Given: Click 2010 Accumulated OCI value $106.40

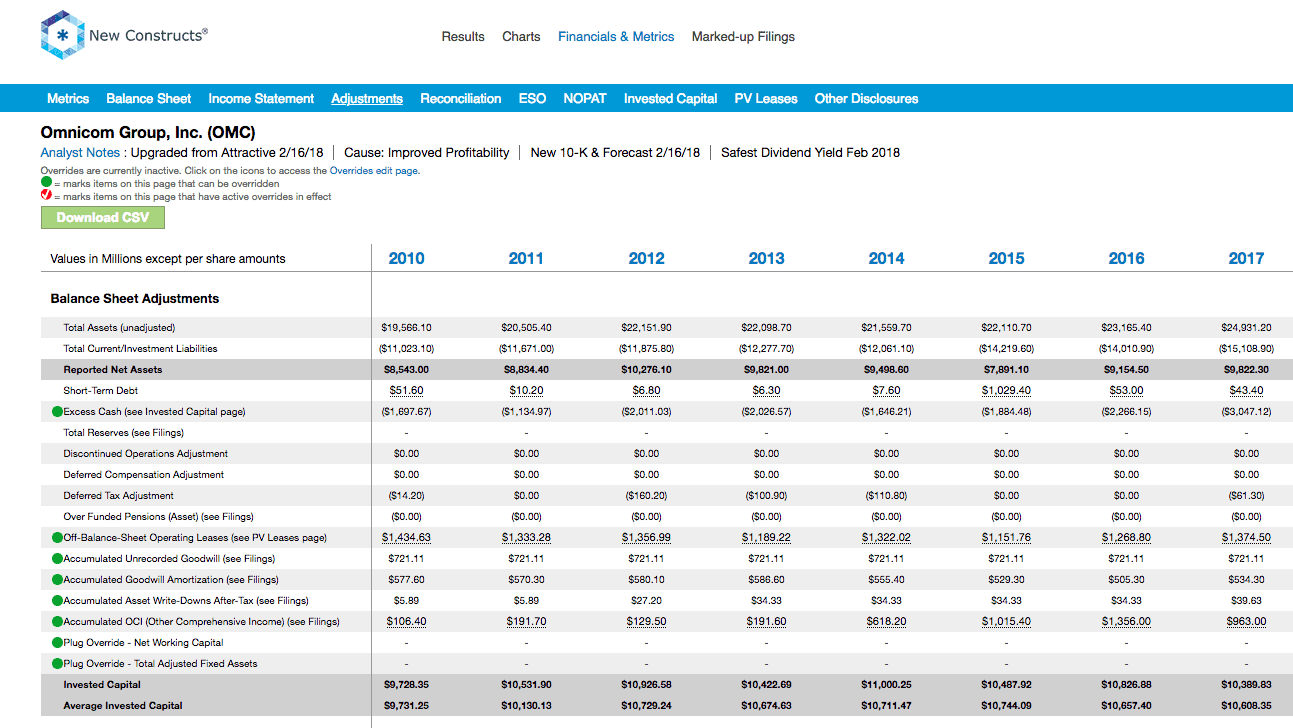Looking at the screenshot, I should click(x=406, y=622).
